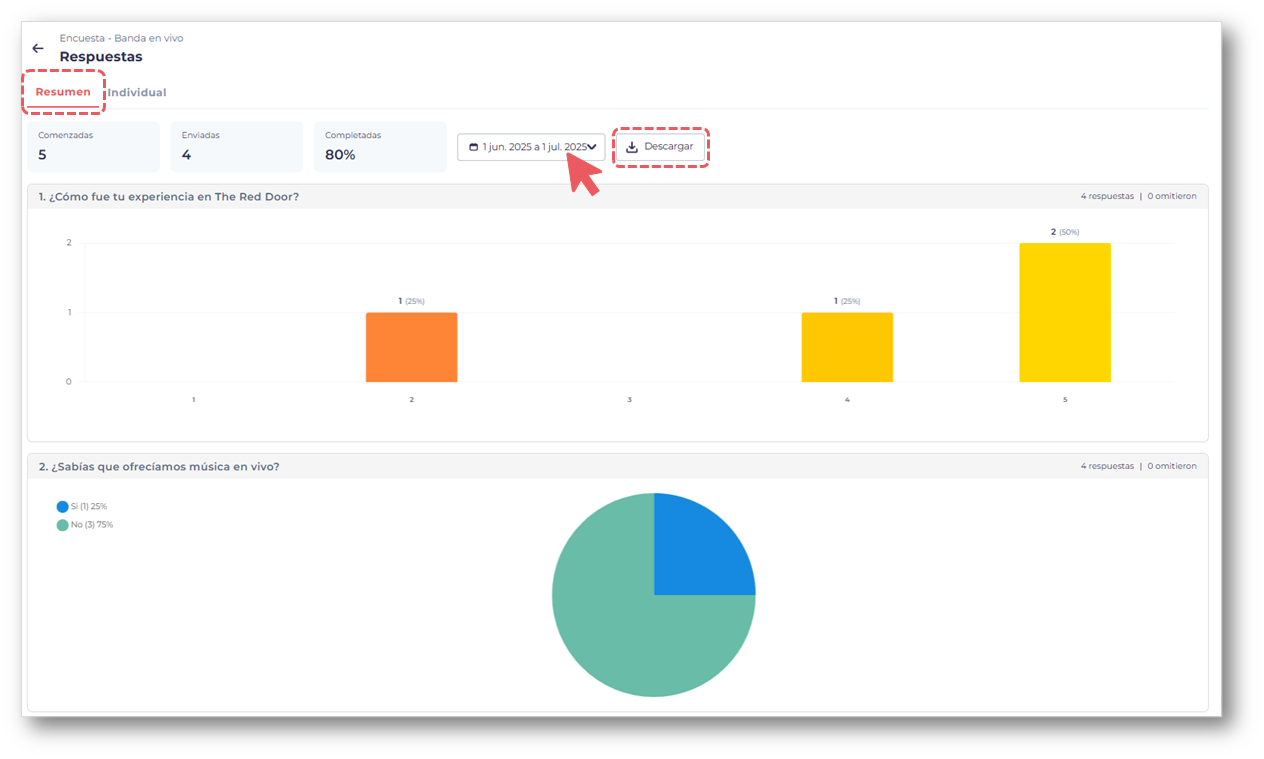1264x759 pixels.
Task: Click the download icon beside Descargar
Action: [632, 147]
